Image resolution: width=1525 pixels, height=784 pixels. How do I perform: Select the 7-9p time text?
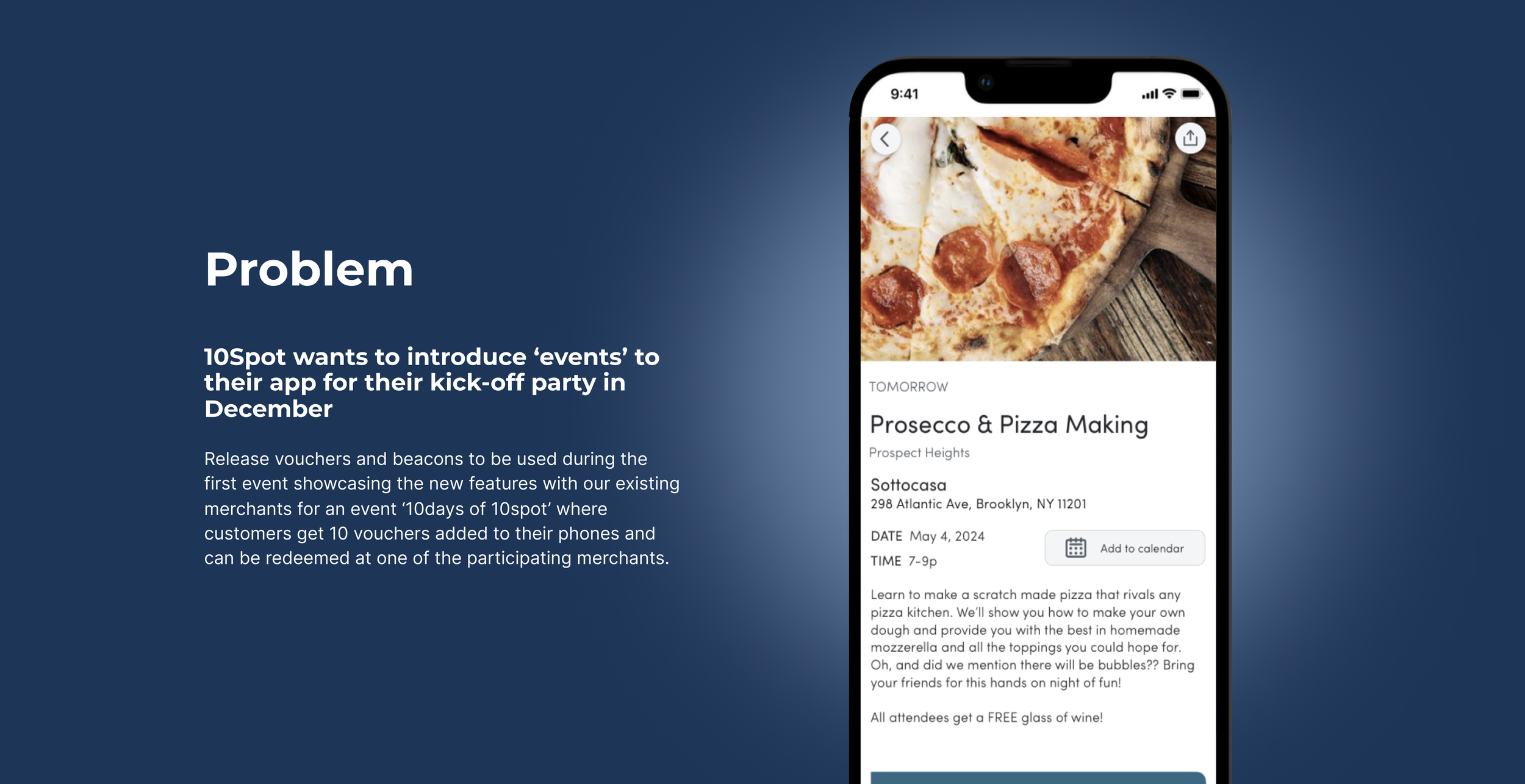pyautogui.click(x=922, y=561)
